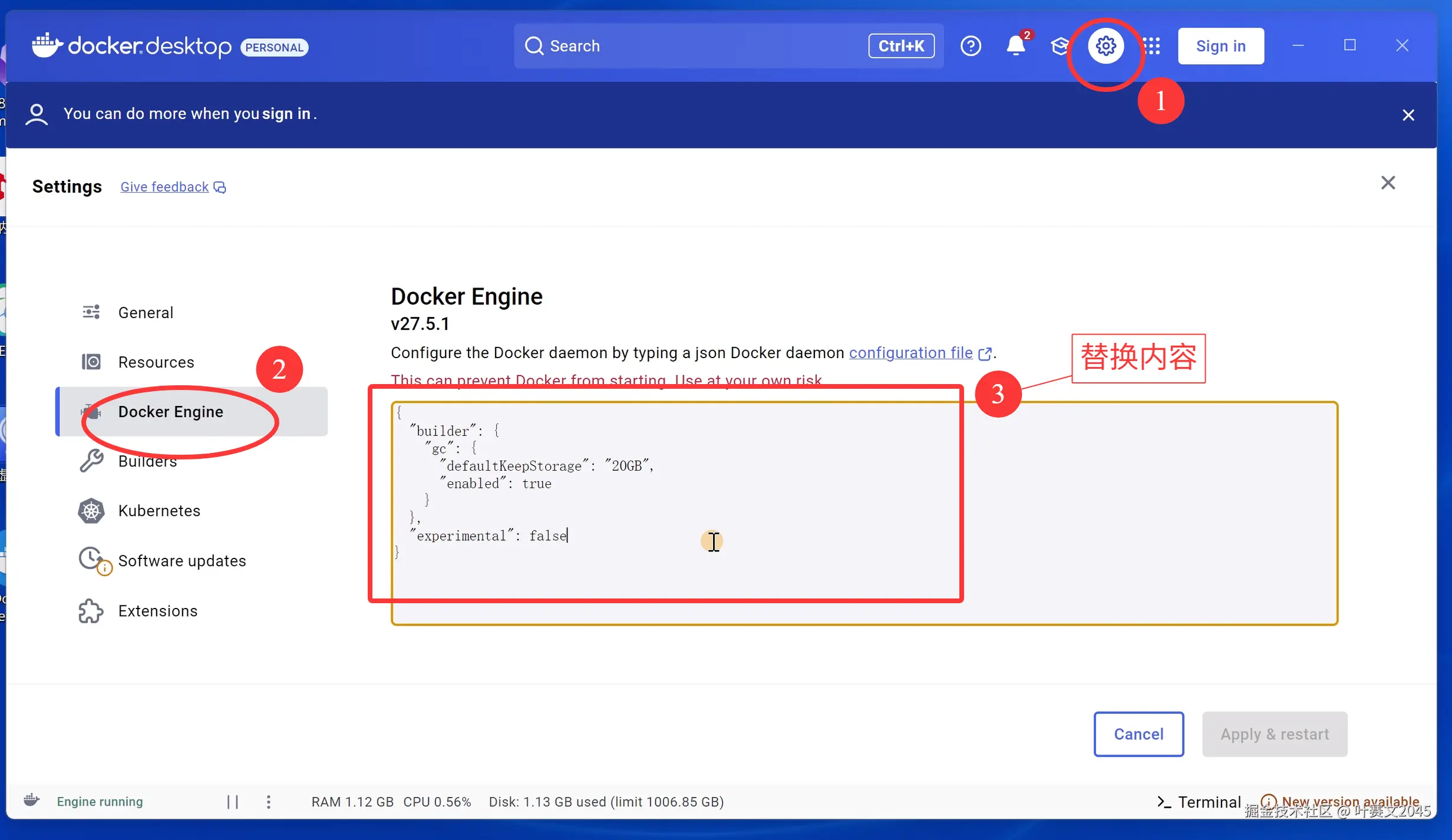This screenshot has width=1452, height=840.
Task: Pause the engine with the pause icon
Action: point(233,802)
